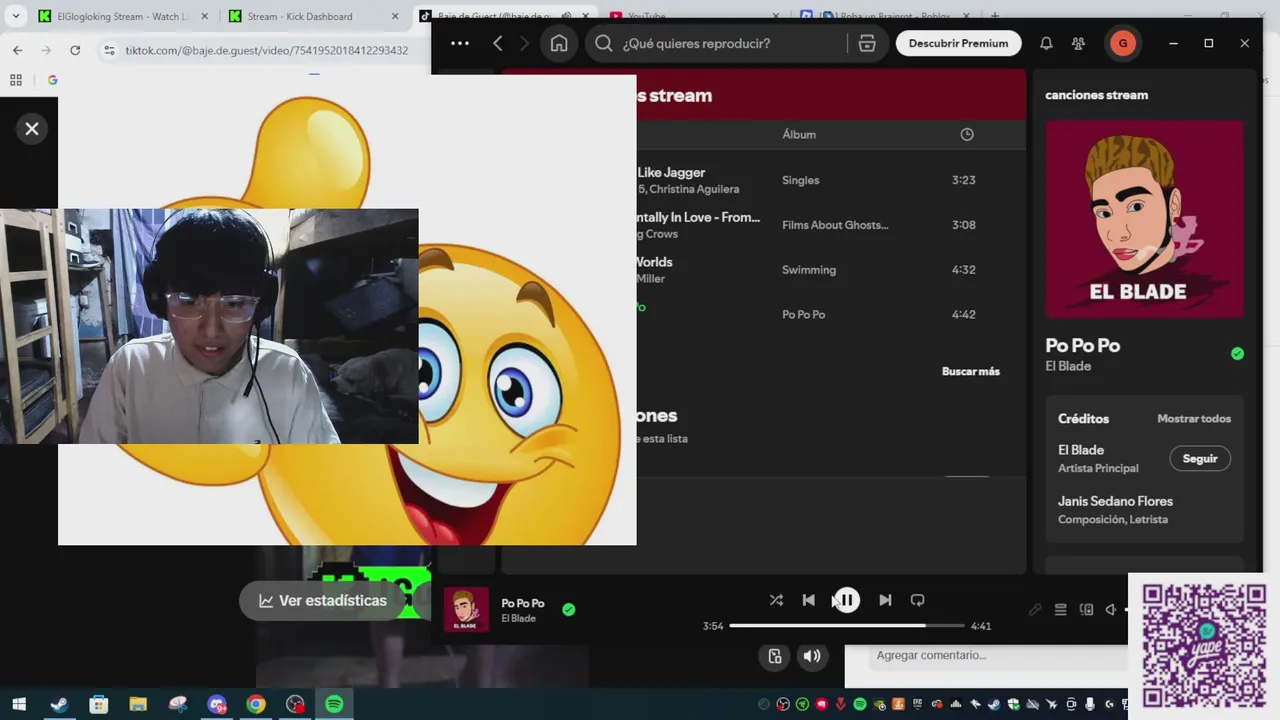This screenshot has height=720, width=1280.
Task: Skip to next track in Spotify
Action: (885, 600)
